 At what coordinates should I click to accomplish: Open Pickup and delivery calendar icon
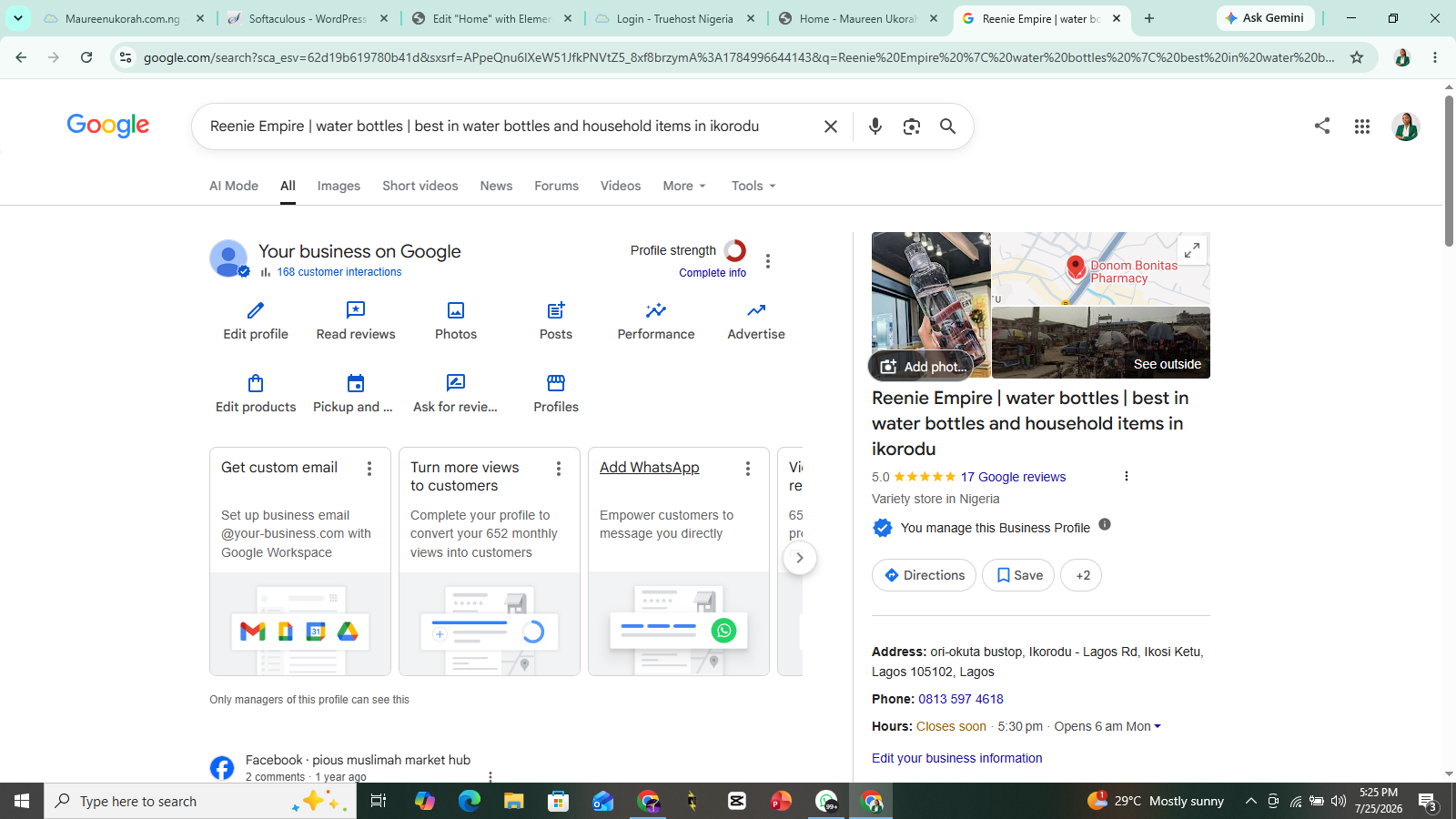point(356,383)
